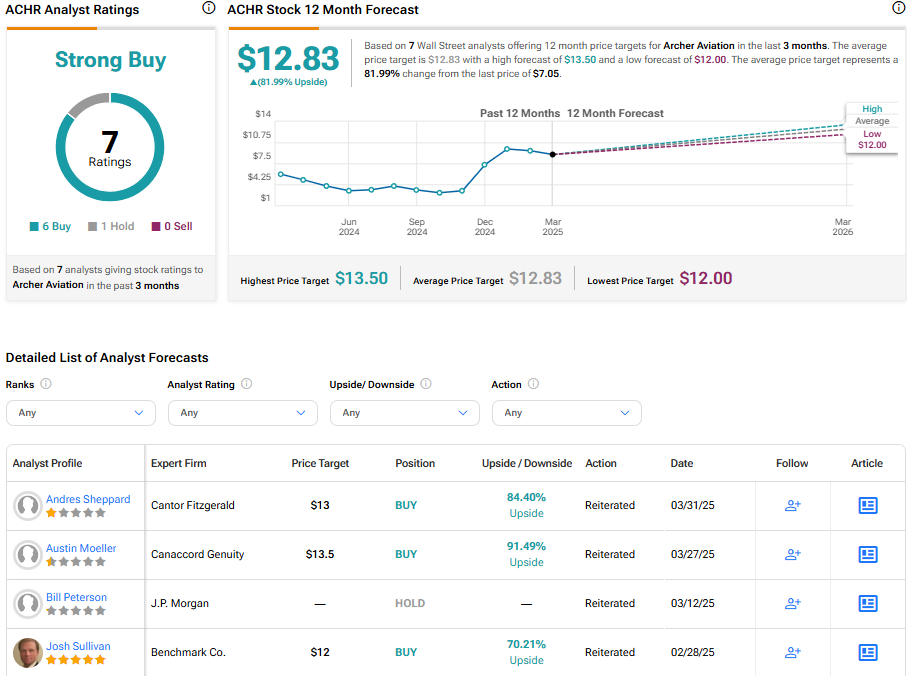Viewport: 907px width, 676px height.
Task: Click the Price Target column header
Action: 320,463
